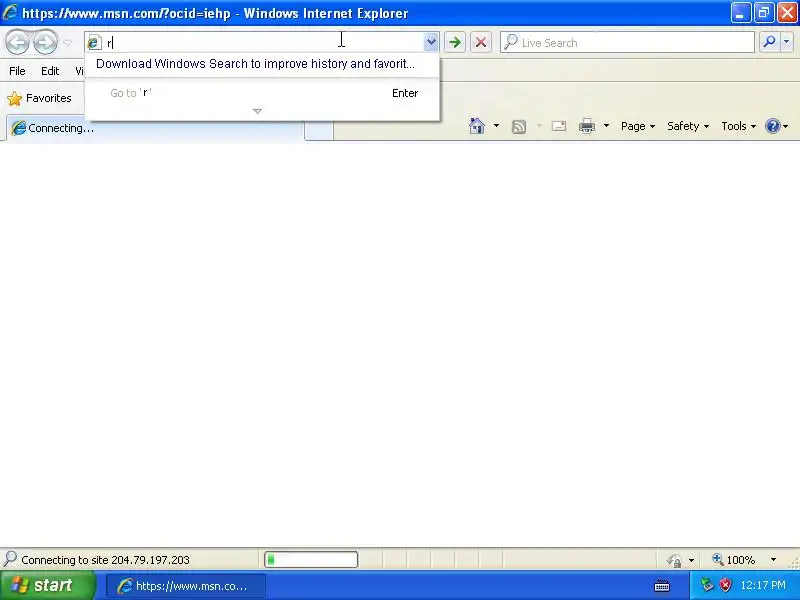Viewport: 800px width, 600px height.
Task: Open the Edit menu
Action: [x=50, y=71]
